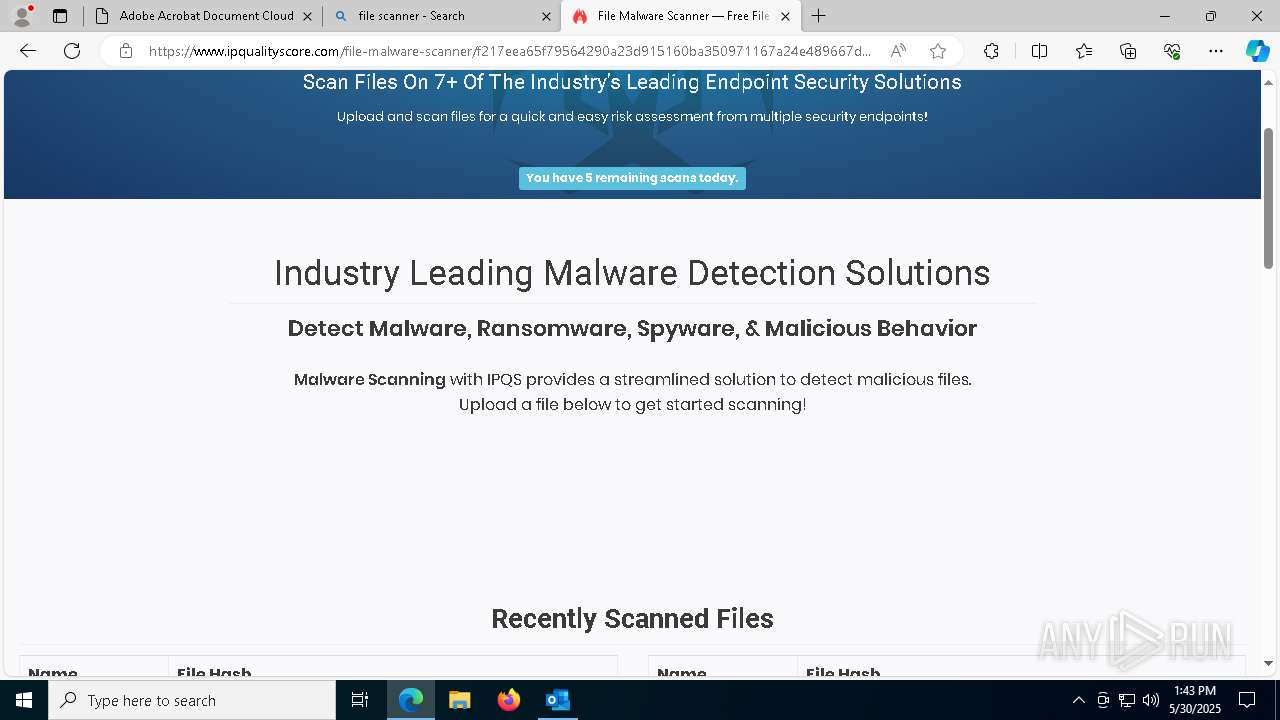Click the page vertical scrollbar thumb
The width and height of the screenshot is (1280, 720).
(x=1269, y=198)
